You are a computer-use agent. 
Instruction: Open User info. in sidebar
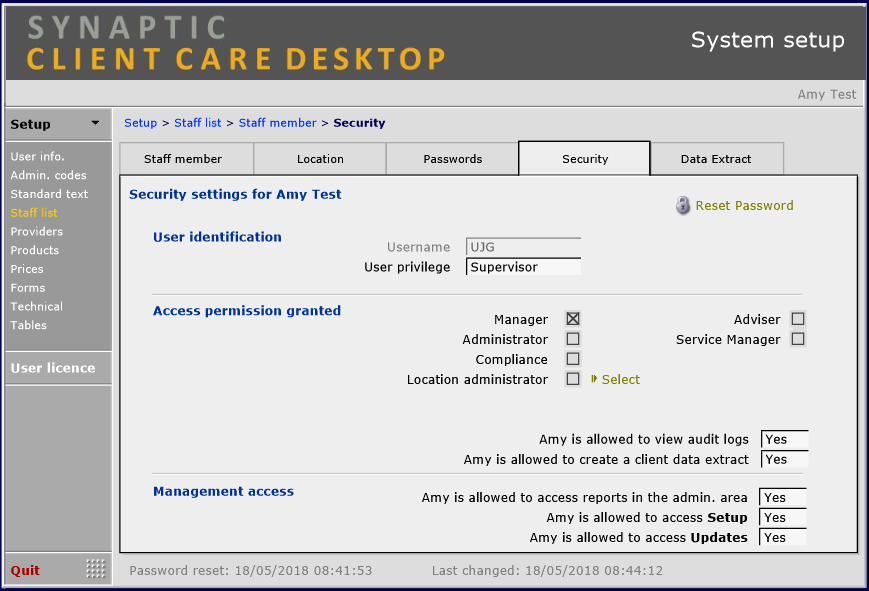[x=37, y=156]
